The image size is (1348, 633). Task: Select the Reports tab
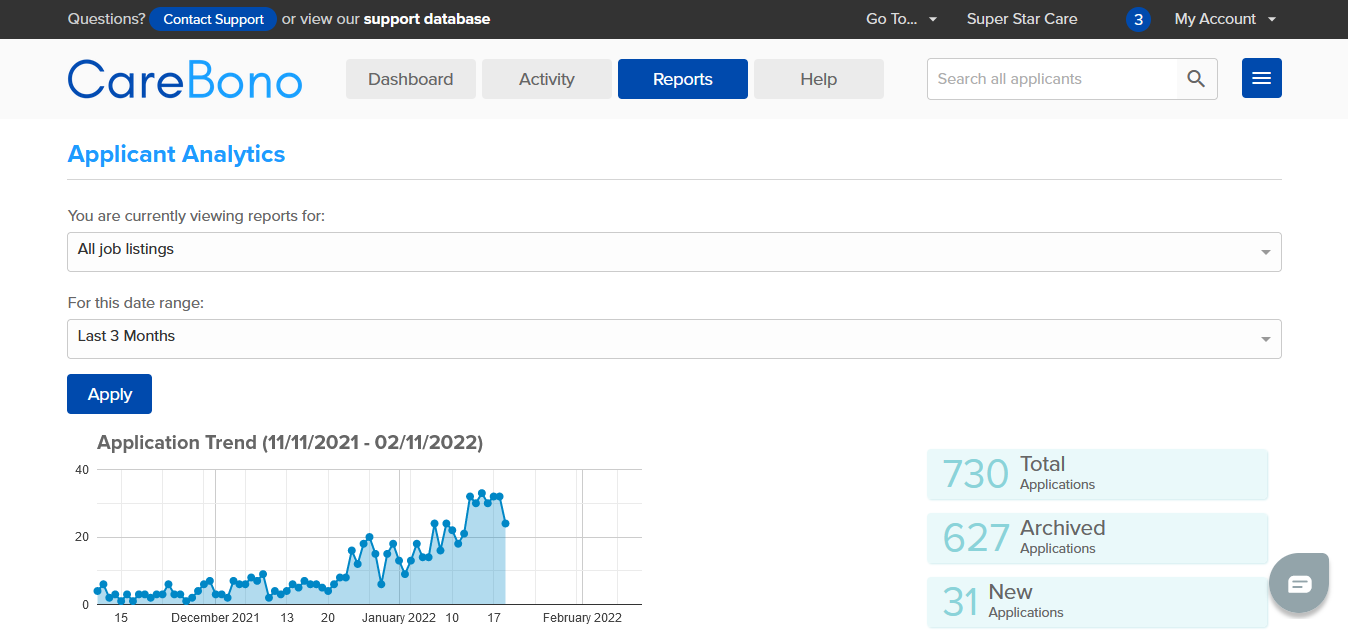point(682,78)
